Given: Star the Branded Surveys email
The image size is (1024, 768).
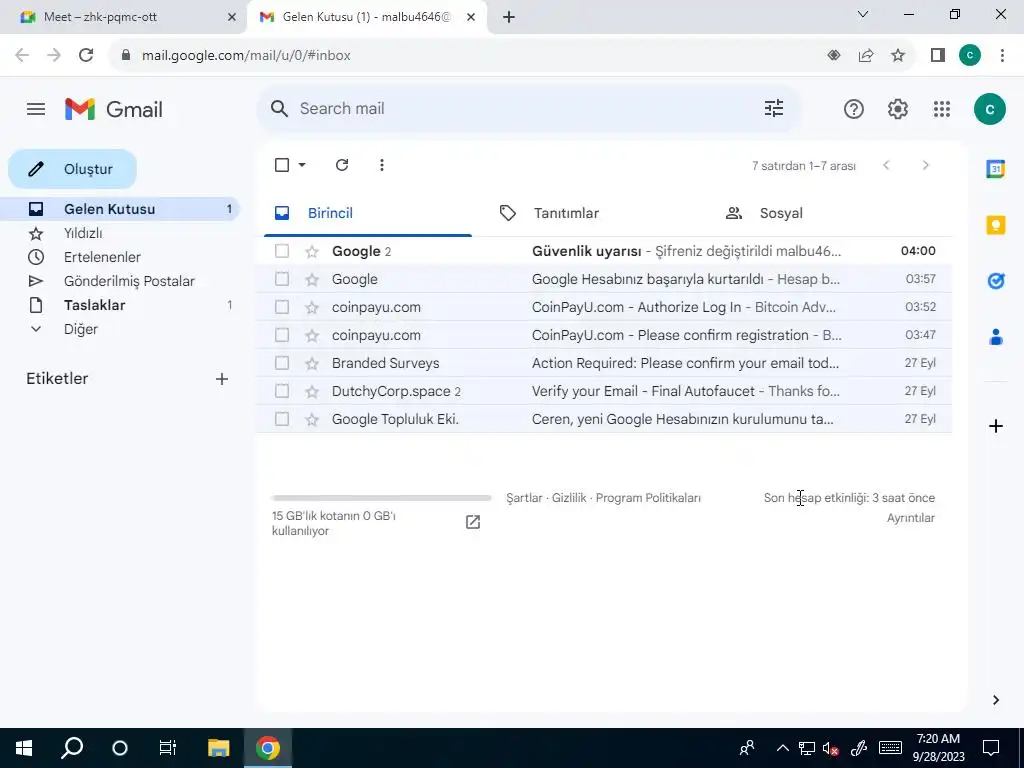Looking at the screenshot, I should pos(312,363).
